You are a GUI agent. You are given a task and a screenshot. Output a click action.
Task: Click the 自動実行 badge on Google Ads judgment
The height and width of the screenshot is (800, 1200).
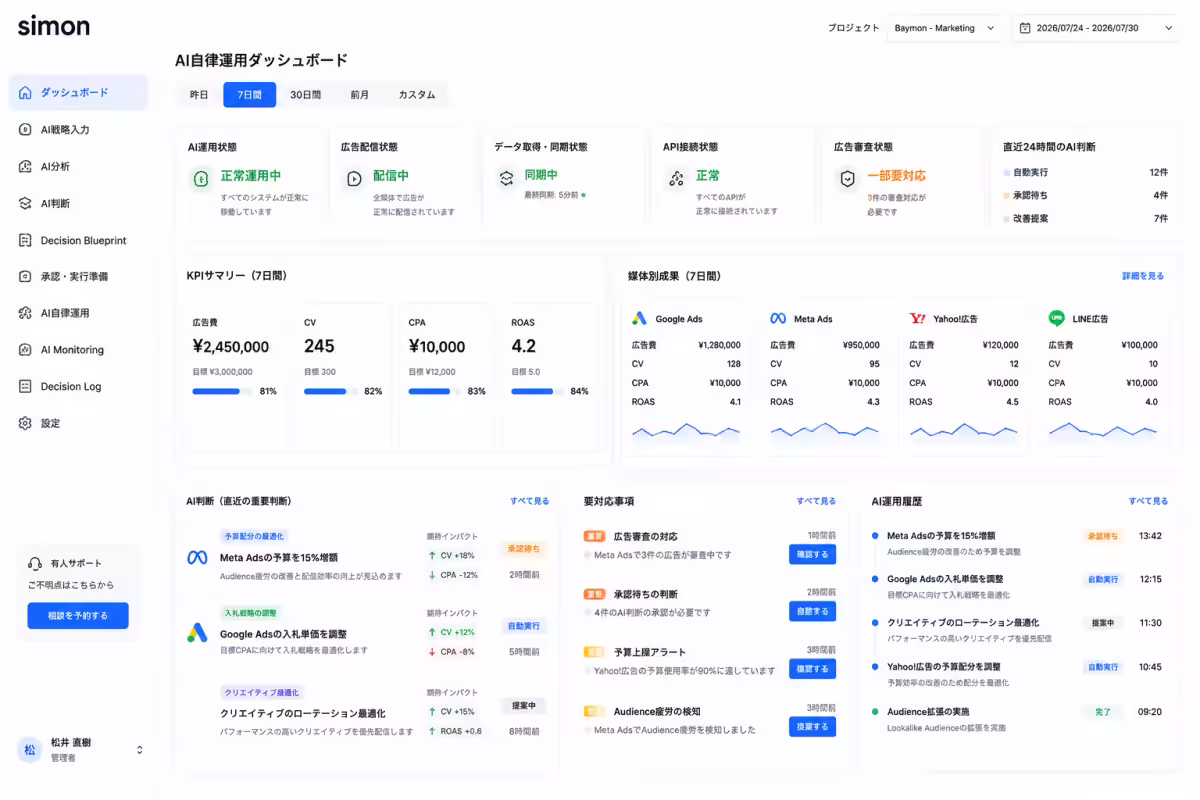coord(524,626)
